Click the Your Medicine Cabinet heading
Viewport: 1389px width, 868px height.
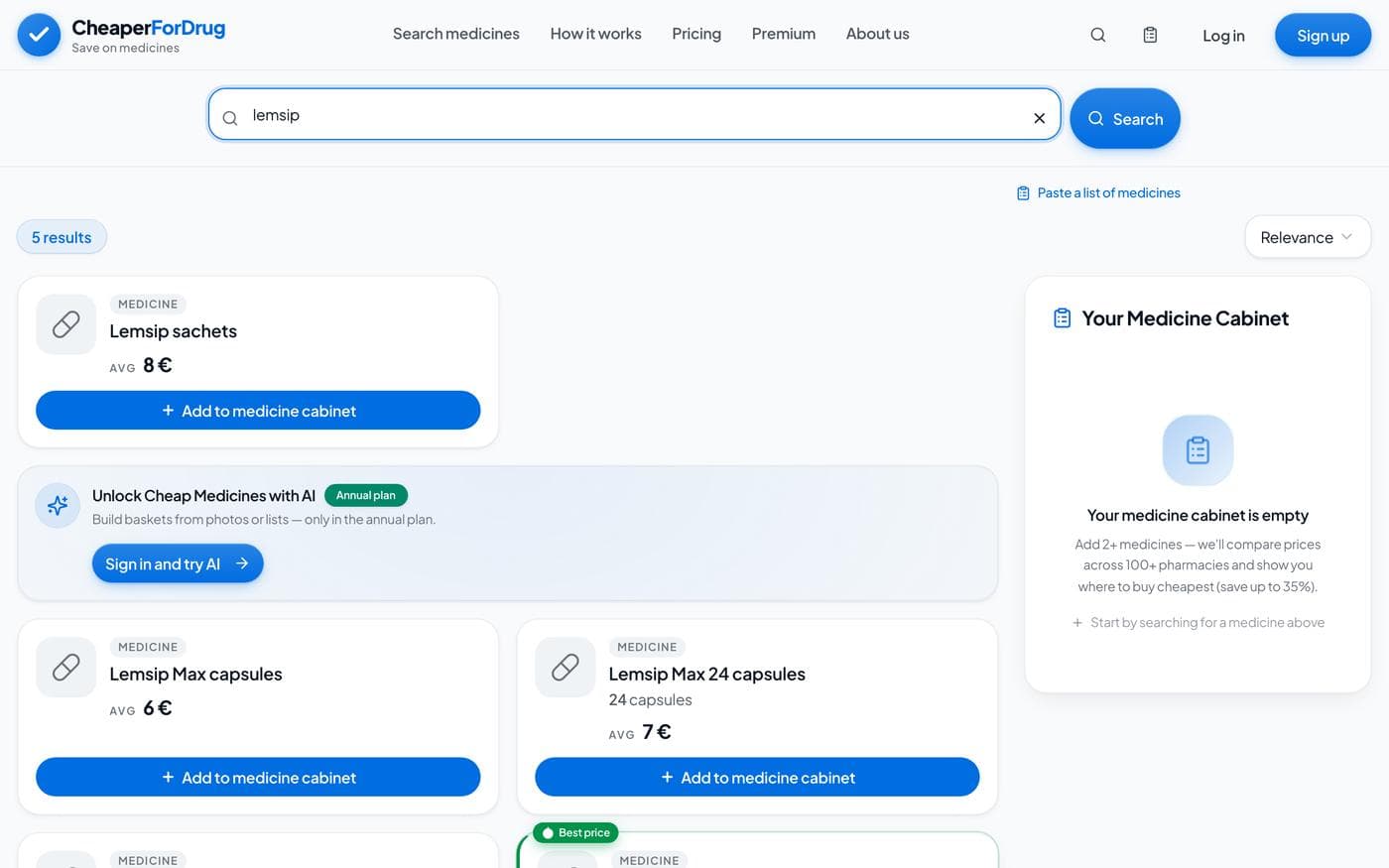pos(1186,318)
